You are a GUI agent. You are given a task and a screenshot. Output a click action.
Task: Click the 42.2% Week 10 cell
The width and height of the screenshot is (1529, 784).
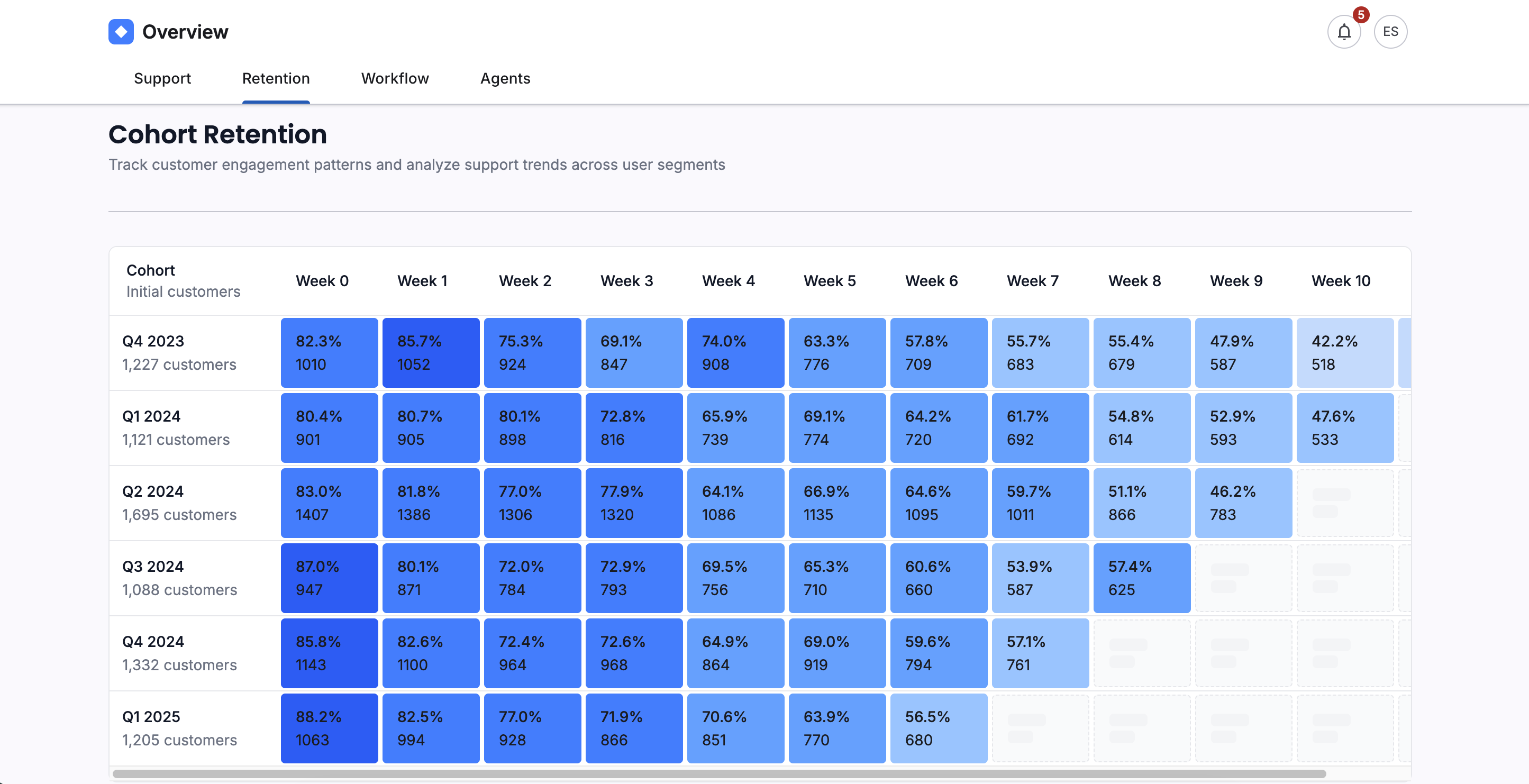(x=1345, y=352)
